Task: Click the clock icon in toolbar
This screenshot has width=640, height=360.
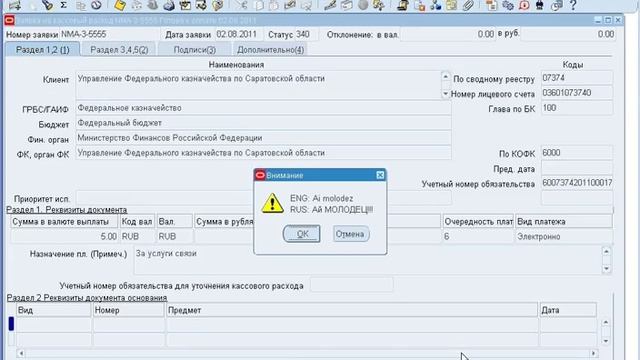Action: [x=96, y=5]
